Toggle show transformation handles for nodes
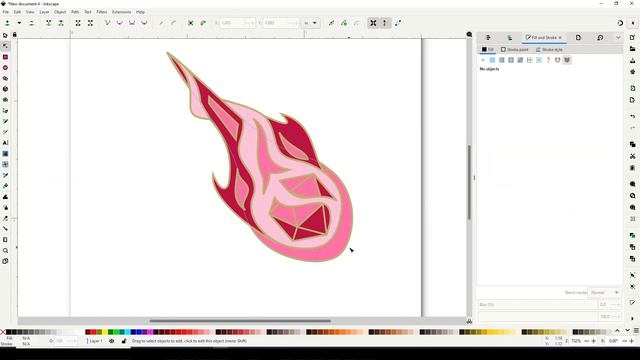Viewport: 640px width, 360px height. (x=373, y=23)
